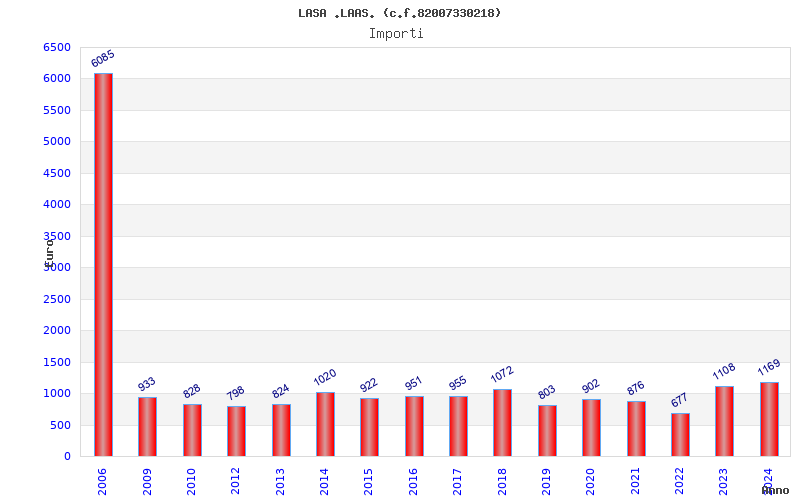Select the bar labeled 803
This screenshot has width=800, height=500.
click(x=547, y=431)
